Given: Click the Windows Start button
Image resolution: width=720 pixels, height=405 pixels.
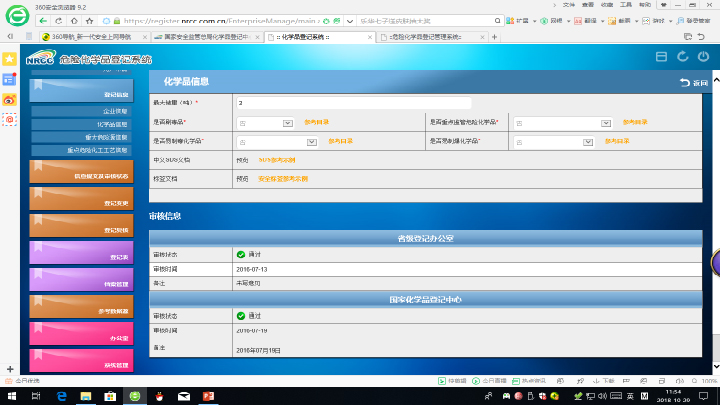Looking at the screenshot, I should [9, 396].
